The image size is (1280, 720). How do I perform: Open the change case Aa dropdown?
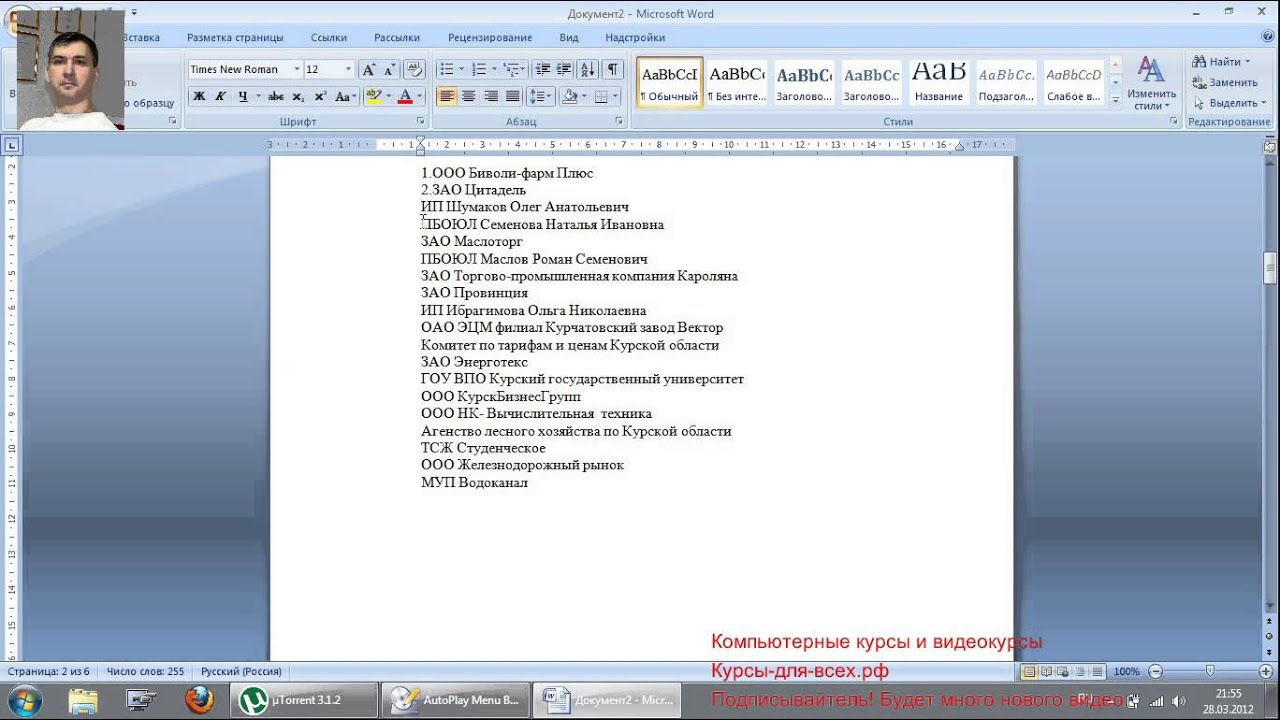345,96
